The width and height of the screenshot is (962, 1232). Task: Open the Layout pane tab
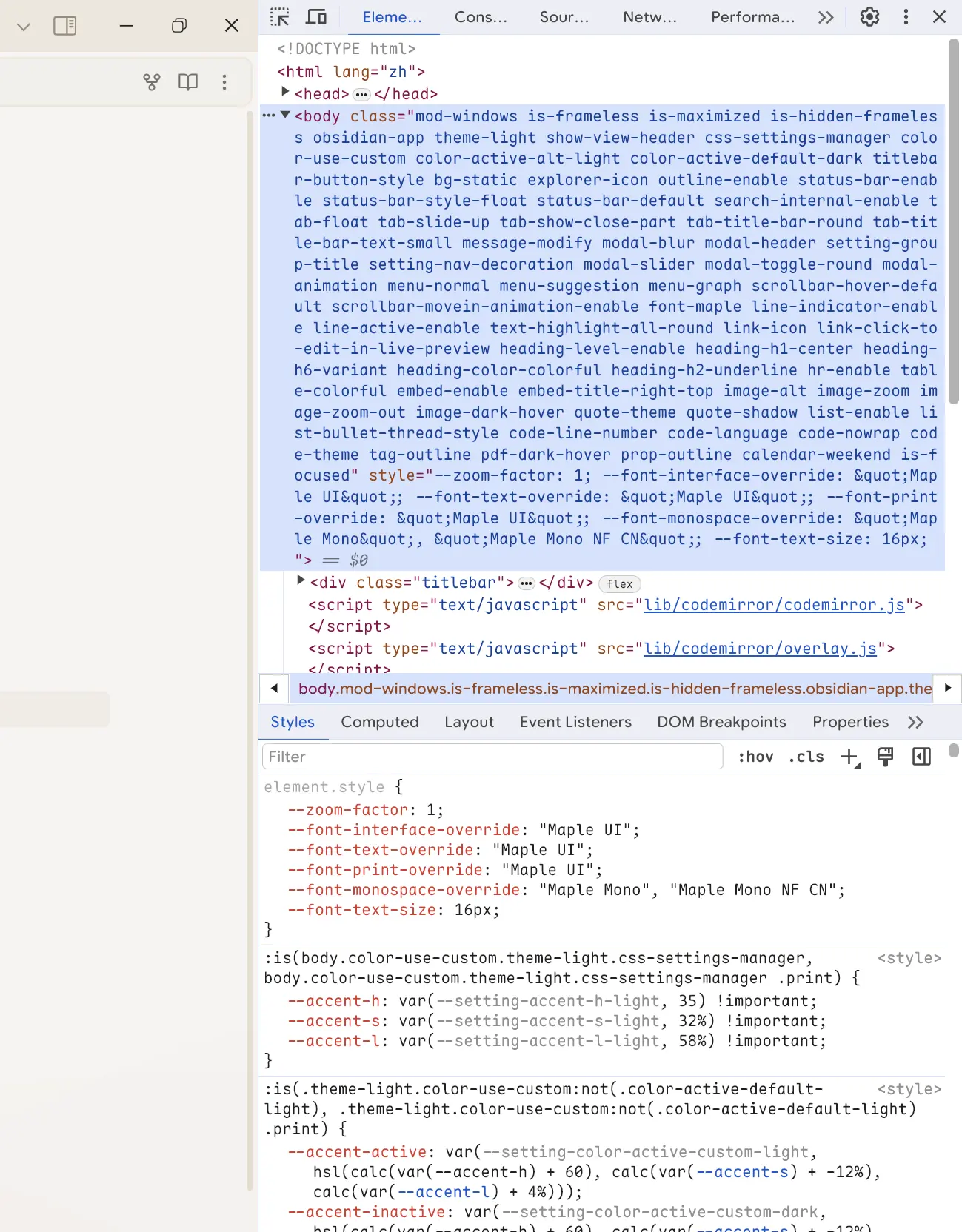pos(470,722)
